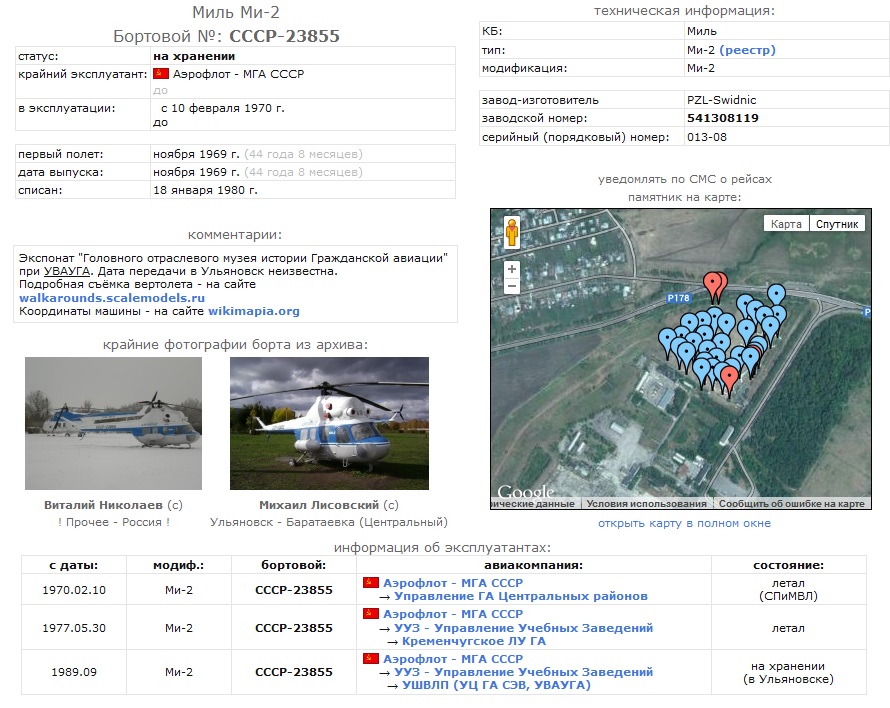Image resolution: width=890 pixels, height=708 pixels.
Task: Open Кременчугское ЛУ ГА link
Action: tap(473, 641)
